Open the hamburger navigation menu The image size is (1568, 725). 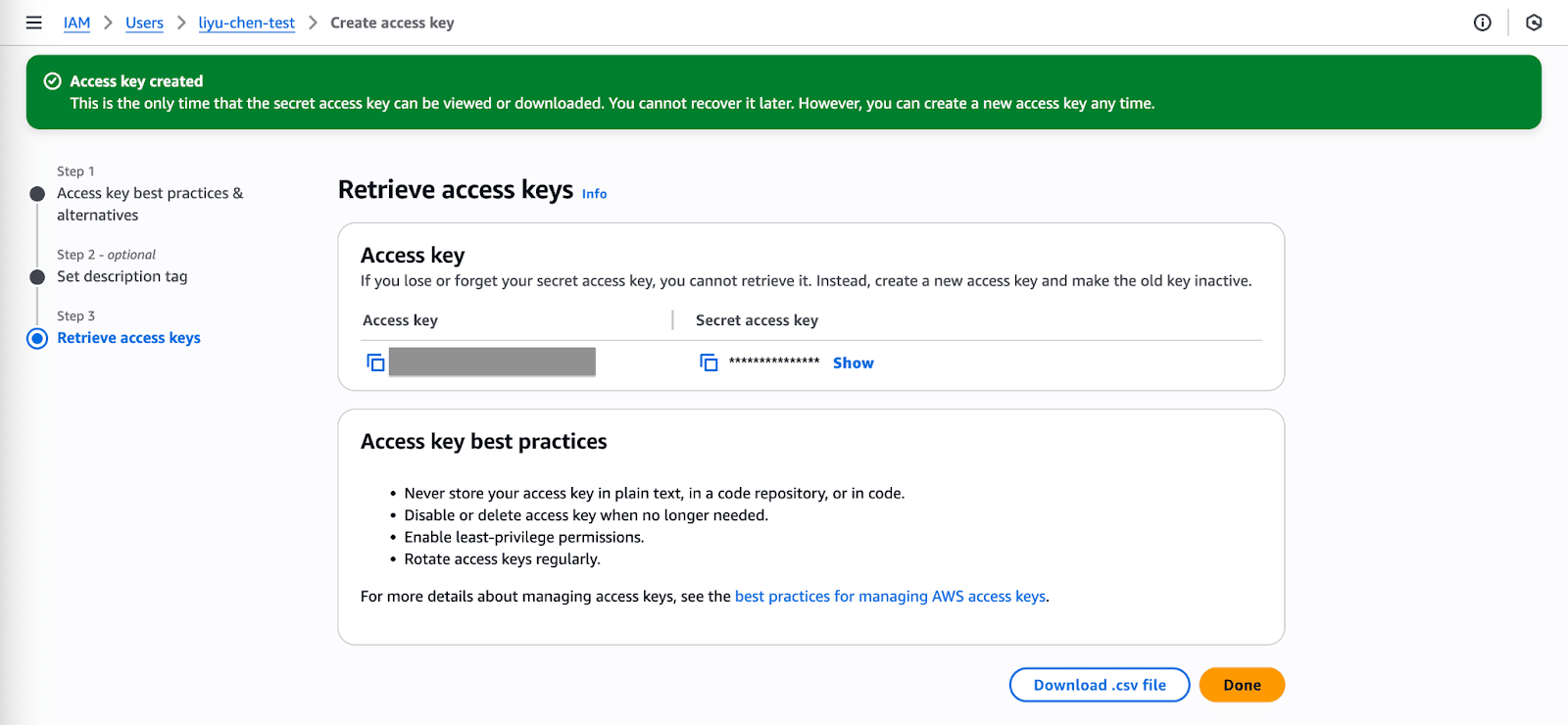33,23
